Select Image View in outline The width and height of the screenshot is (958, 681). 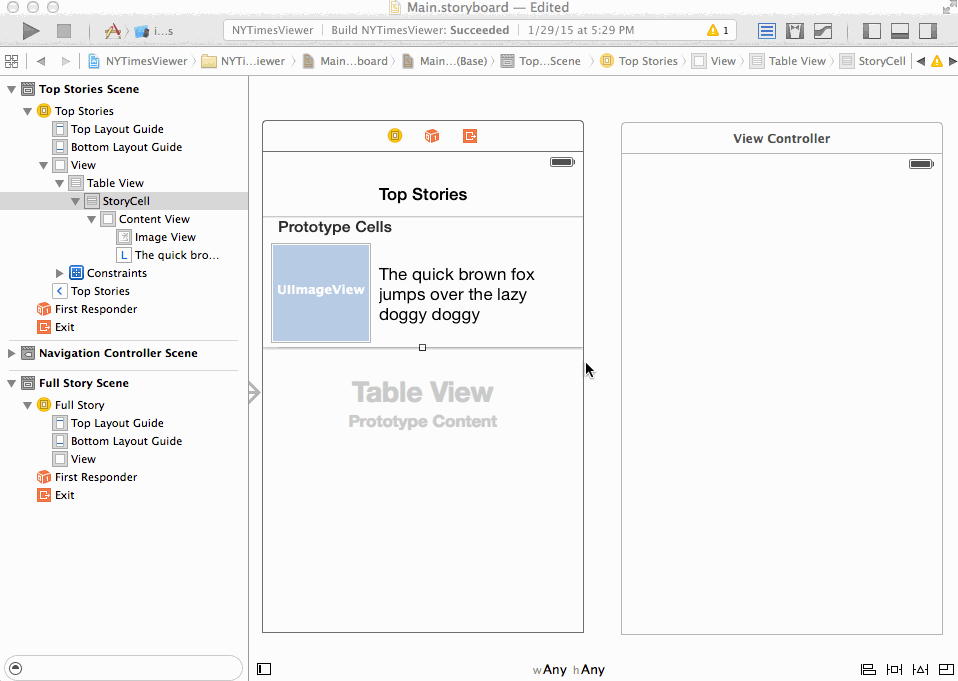[x=156, y=237]
